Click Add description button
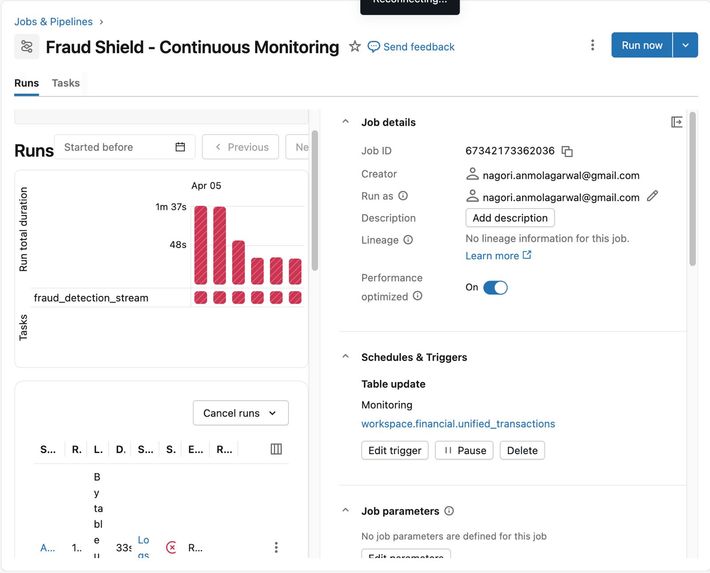710x573 pixels. coord(510,218)
